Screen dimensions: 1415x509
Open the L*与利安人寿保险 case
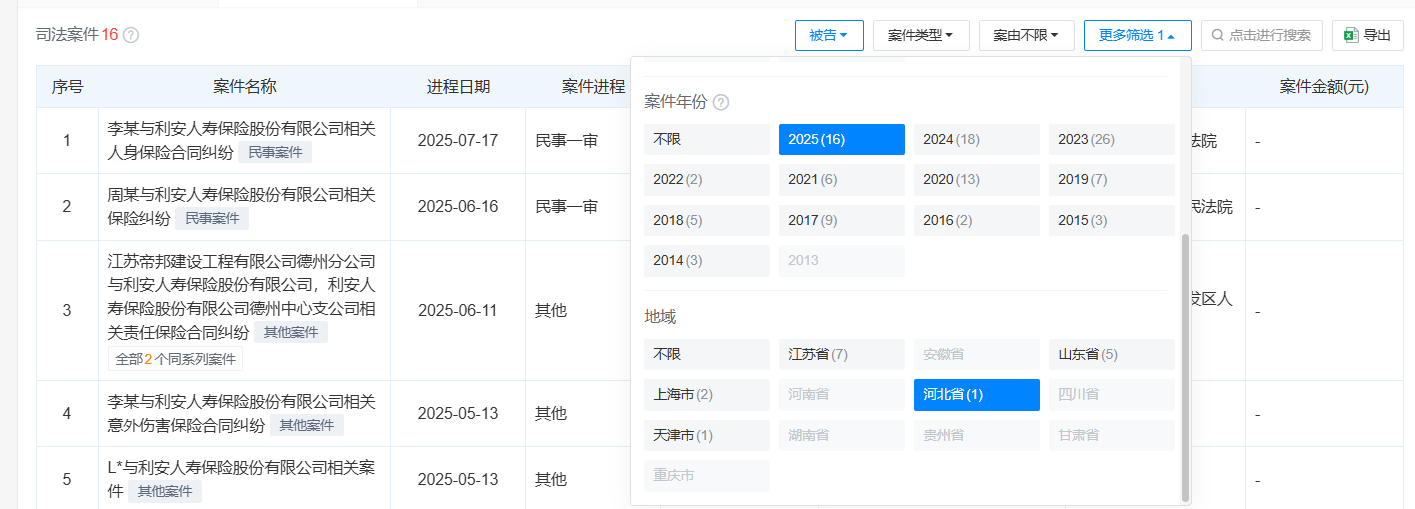click(241, 479)
